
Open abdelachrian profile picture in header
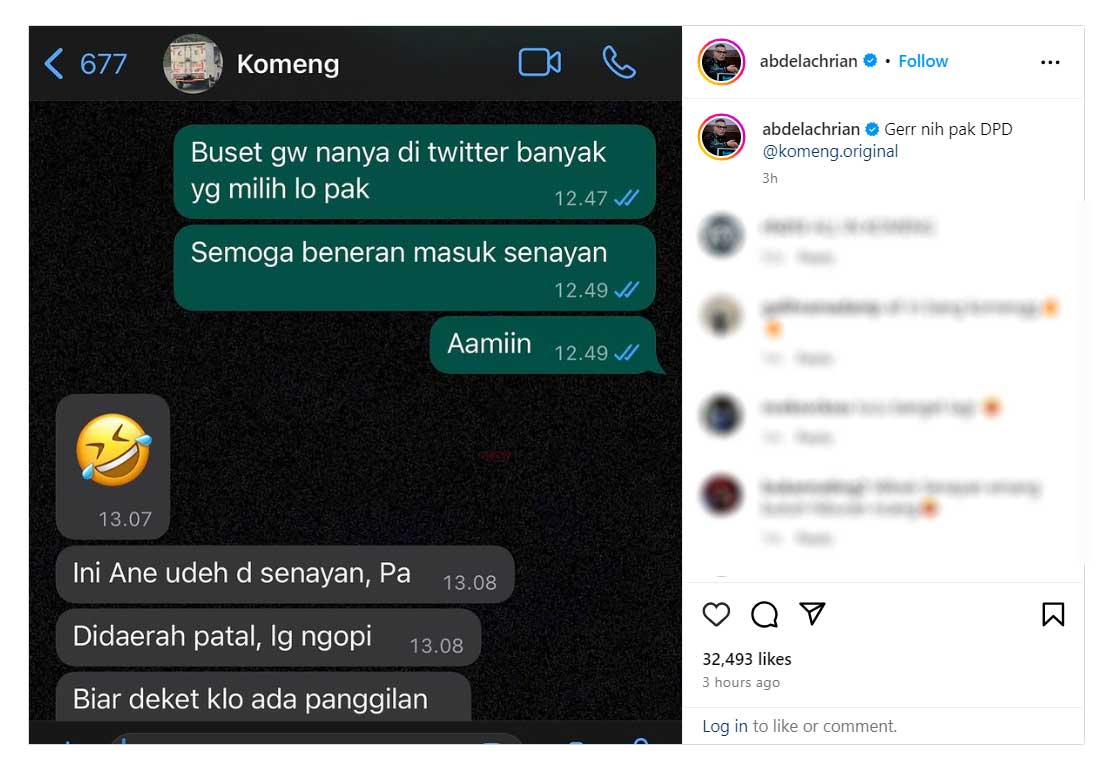[x=721, y=62]
